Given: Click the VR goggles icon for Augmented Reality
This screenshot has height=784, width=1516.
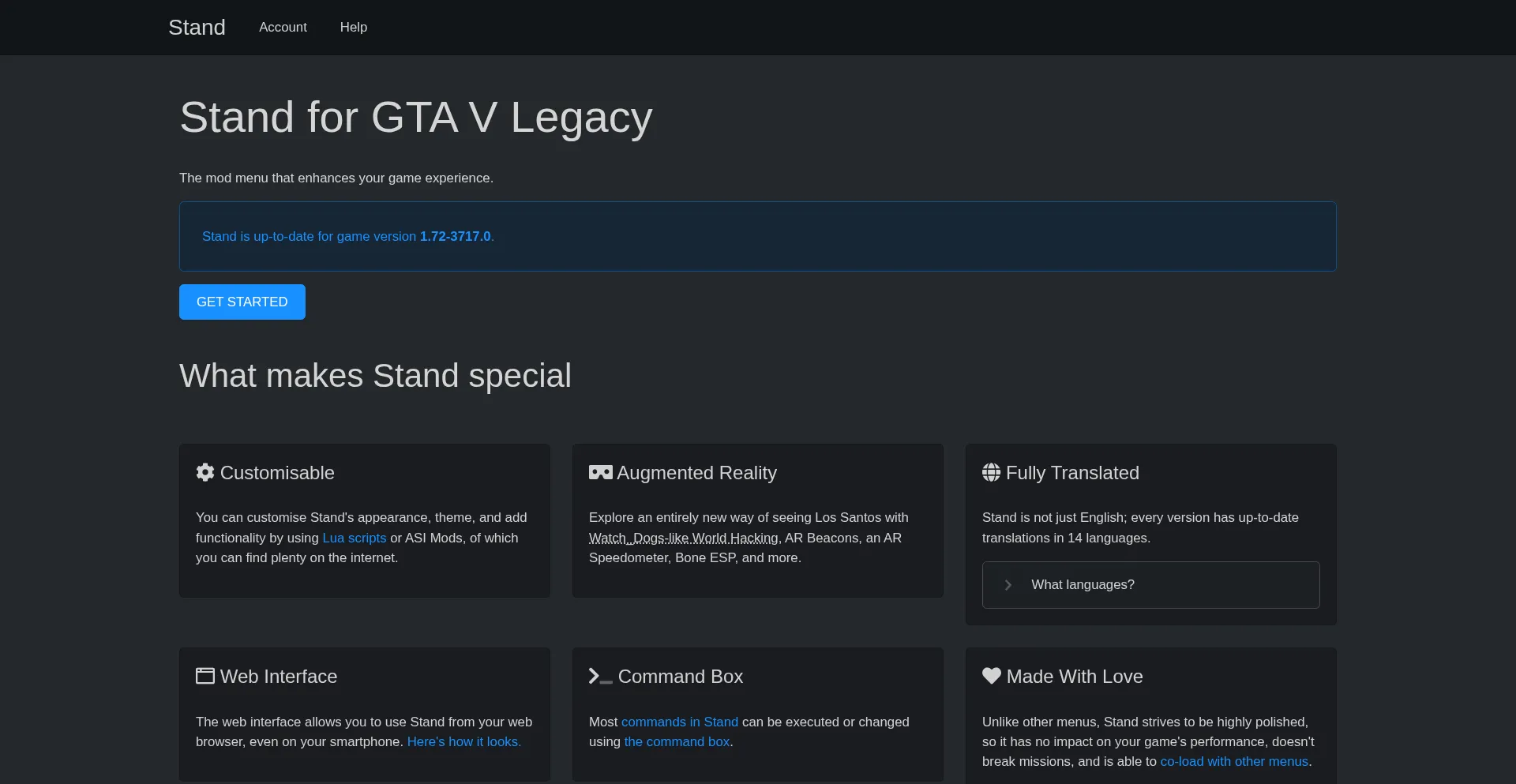Looking at the screenshot, I should [600, 472].
